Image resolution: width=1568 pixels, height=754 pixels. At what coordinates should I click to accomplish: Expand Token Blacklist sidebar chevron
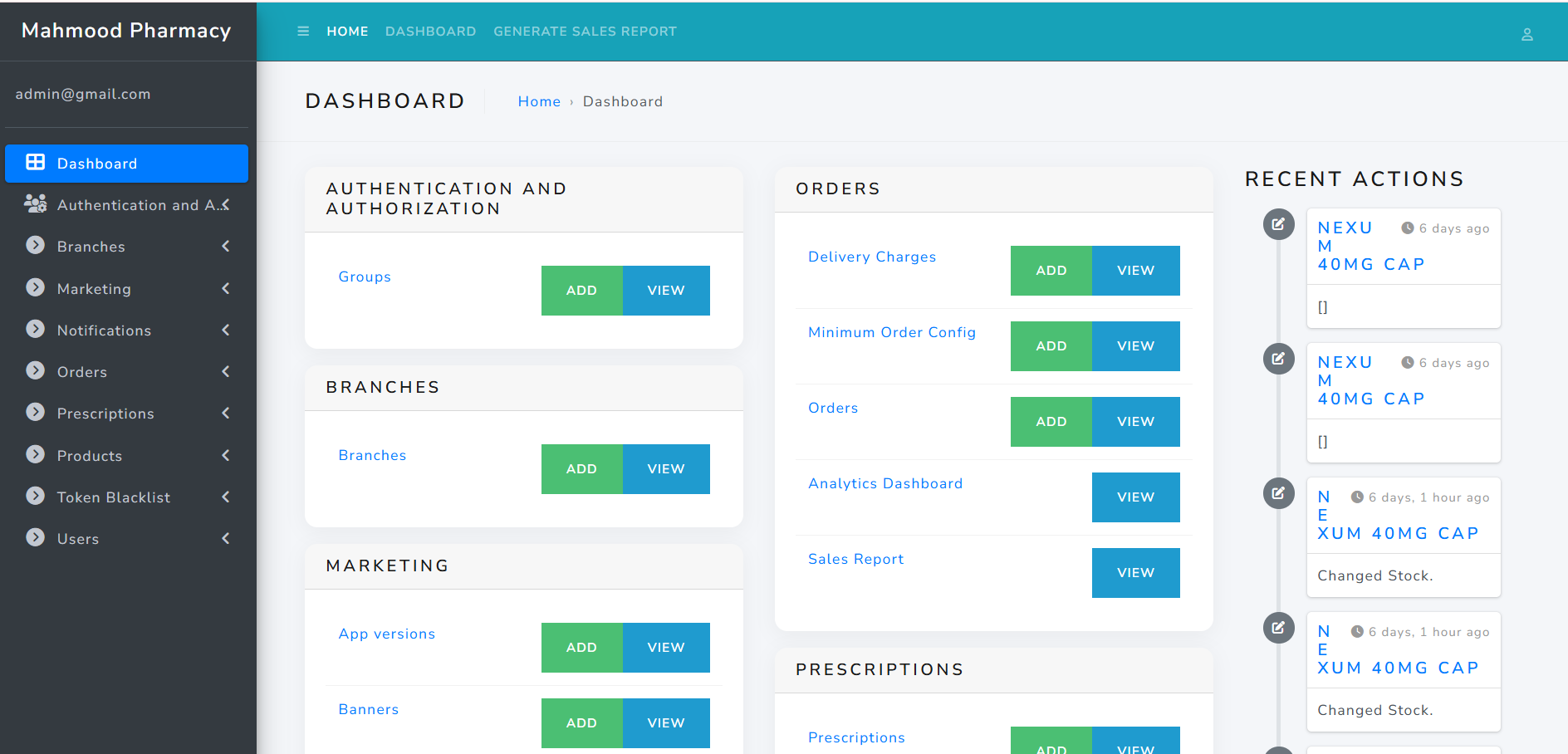[x=226, y=497]
